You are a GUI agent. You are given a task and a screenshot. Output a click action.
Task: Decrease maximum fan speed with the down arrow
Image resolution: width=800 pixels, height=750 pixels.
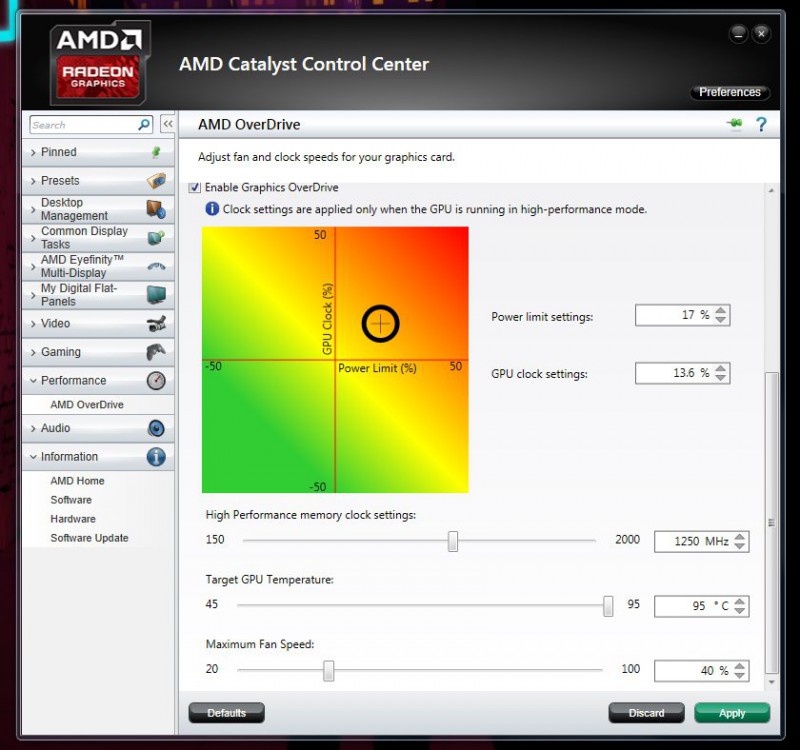click(740, 675)
